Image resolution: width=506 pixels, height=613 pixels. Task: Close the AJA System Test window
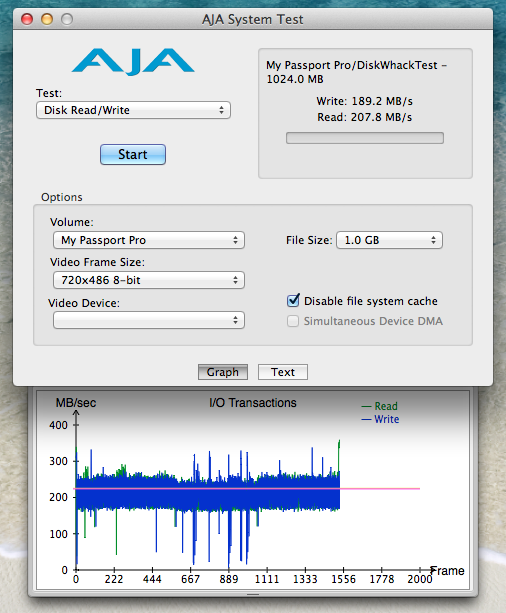27,19
